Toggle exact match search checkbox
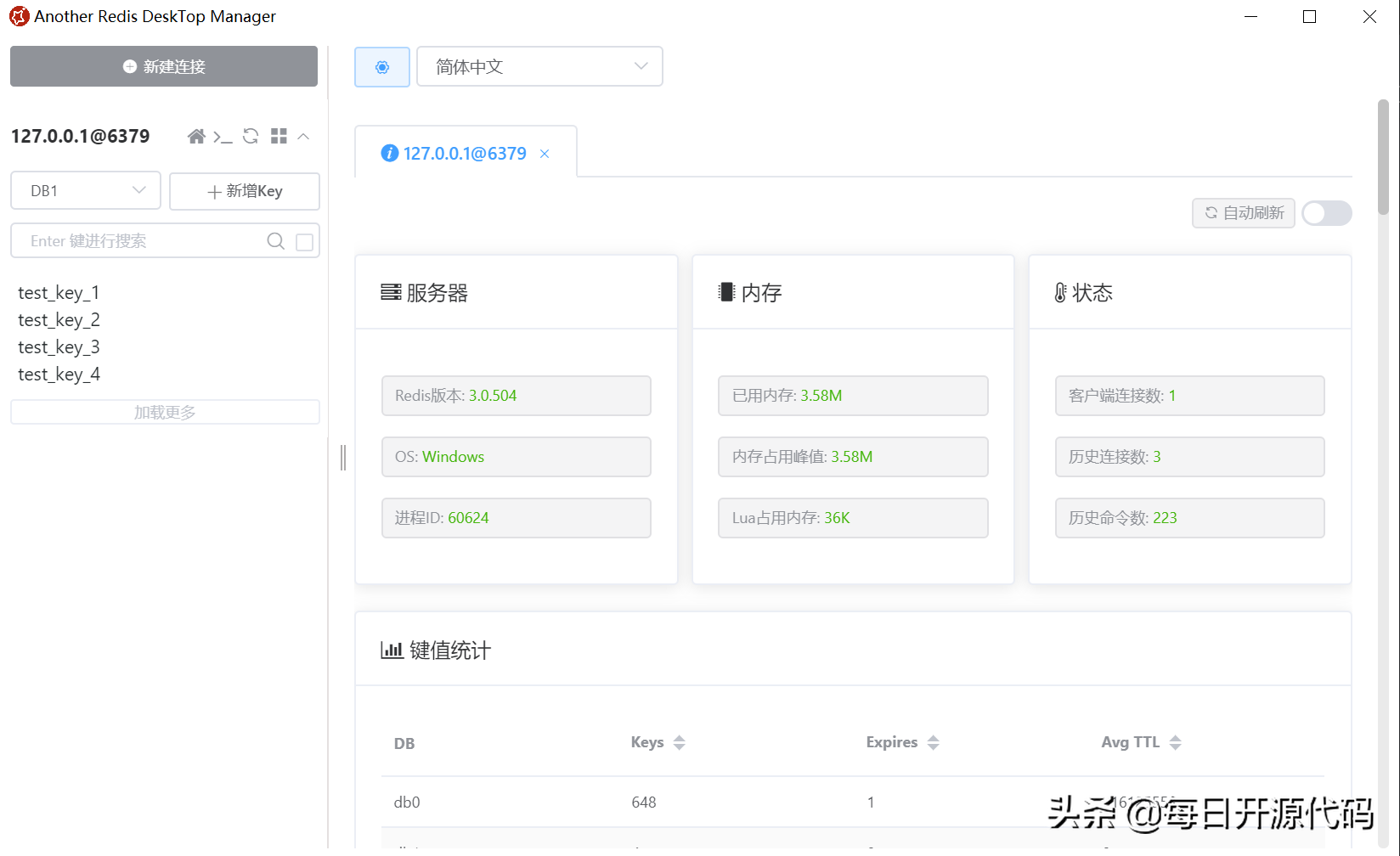This screenshot has width=1400, height=856. (304, 242)
